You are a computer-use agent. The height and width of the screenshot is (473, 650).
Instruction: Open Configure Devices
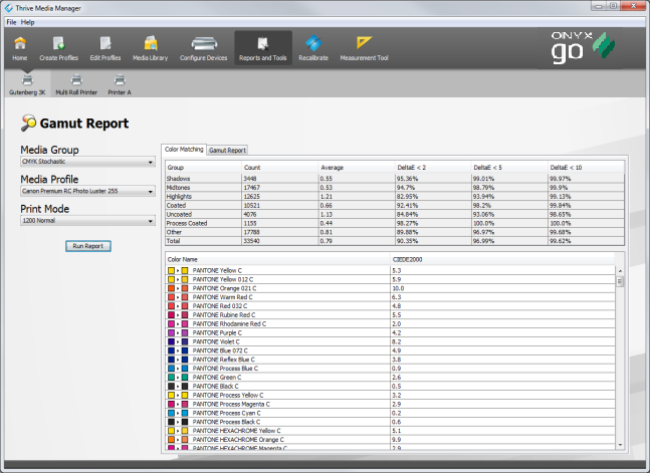point(204,49)
